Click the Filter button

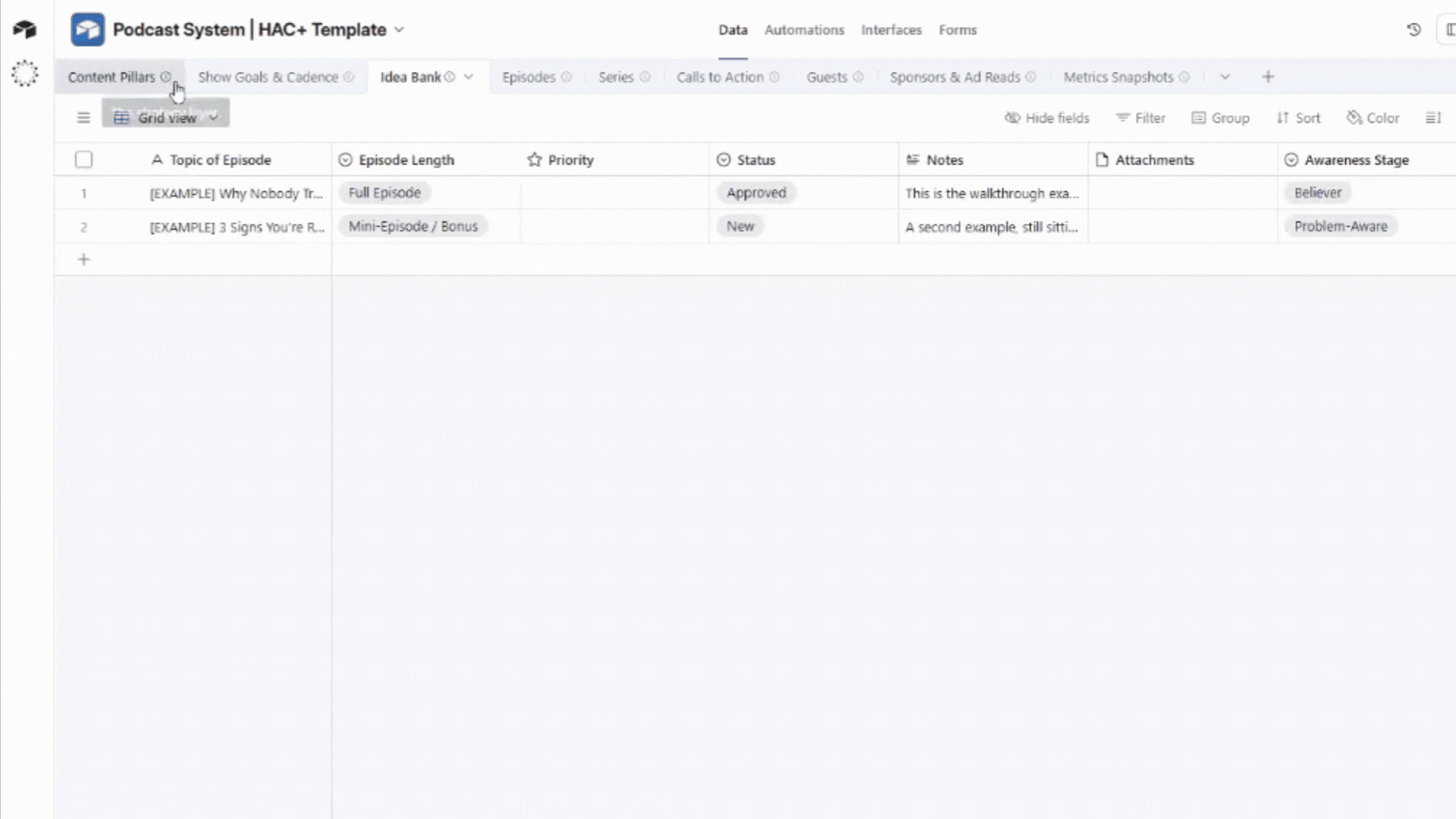1140,118
